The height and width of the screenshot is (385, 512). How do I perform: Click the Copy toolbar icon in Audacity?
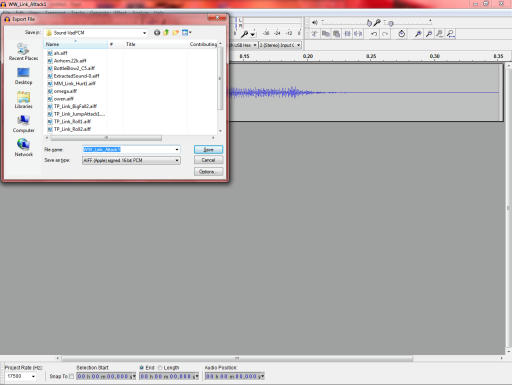pos(326,34)
